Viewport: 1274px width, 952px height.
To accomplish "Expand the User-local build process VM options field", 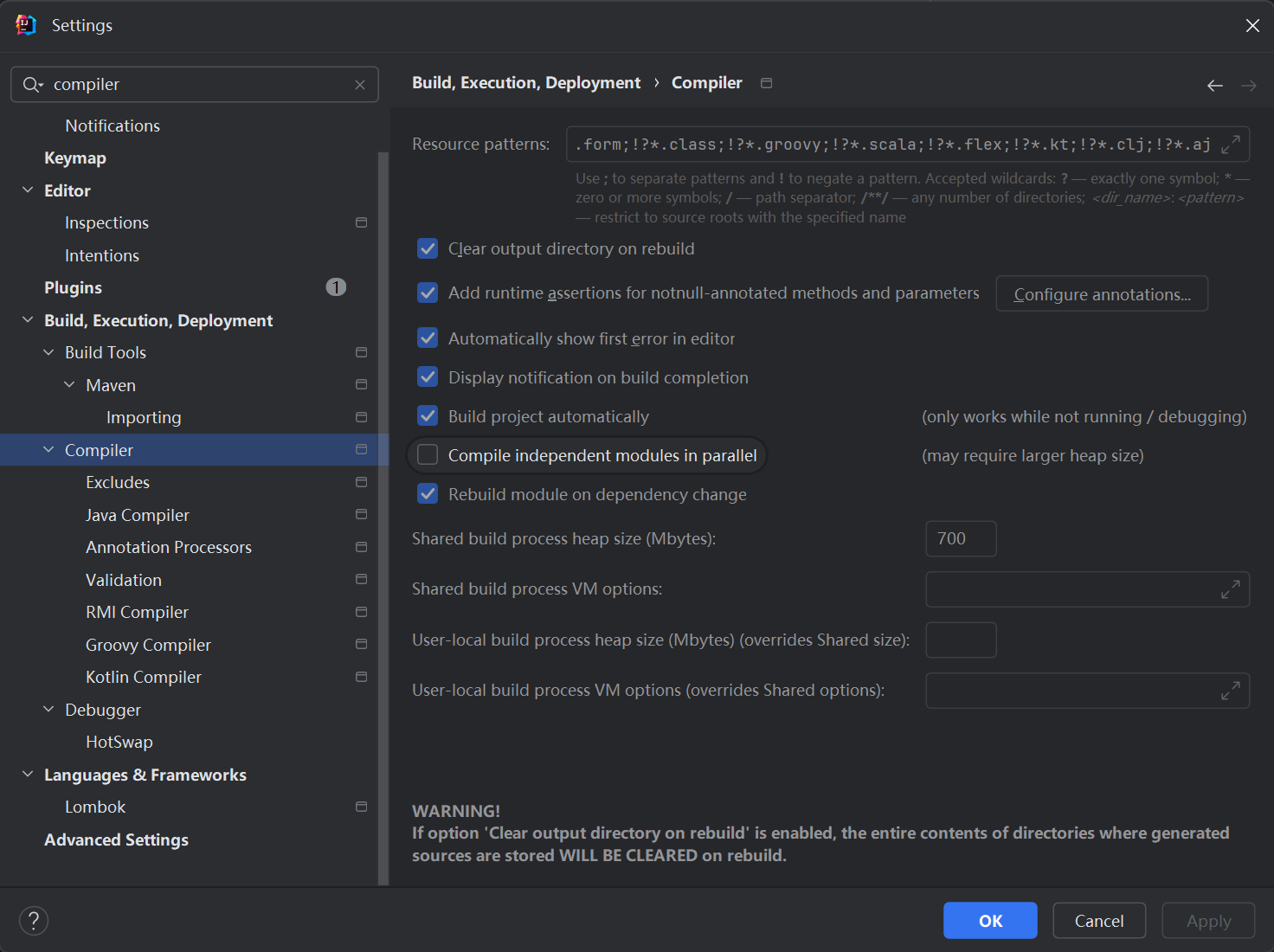I will 1230,691.
